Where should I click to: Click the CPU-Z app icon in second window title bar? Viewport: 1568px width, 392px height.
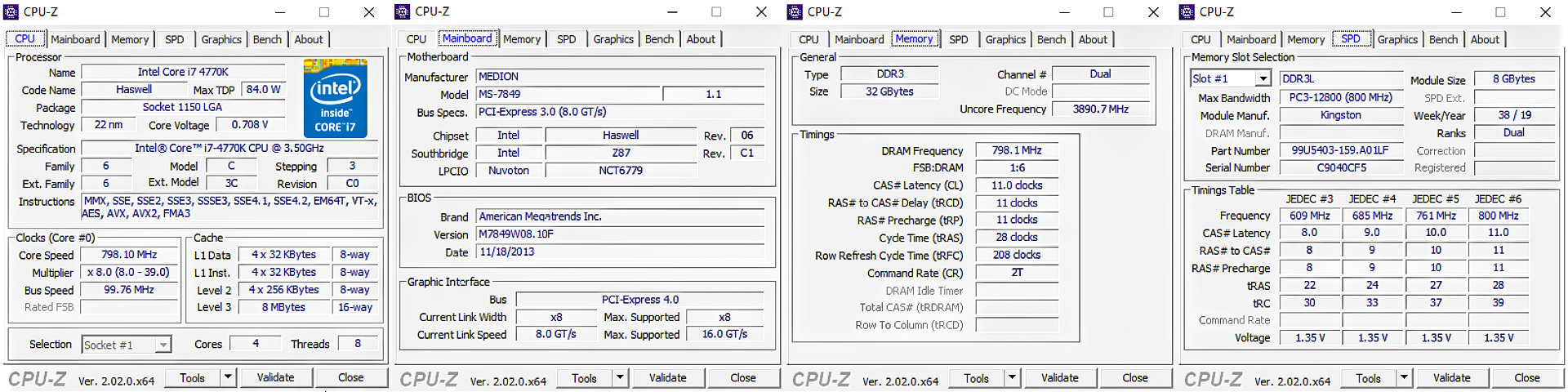tap(402, 11)
